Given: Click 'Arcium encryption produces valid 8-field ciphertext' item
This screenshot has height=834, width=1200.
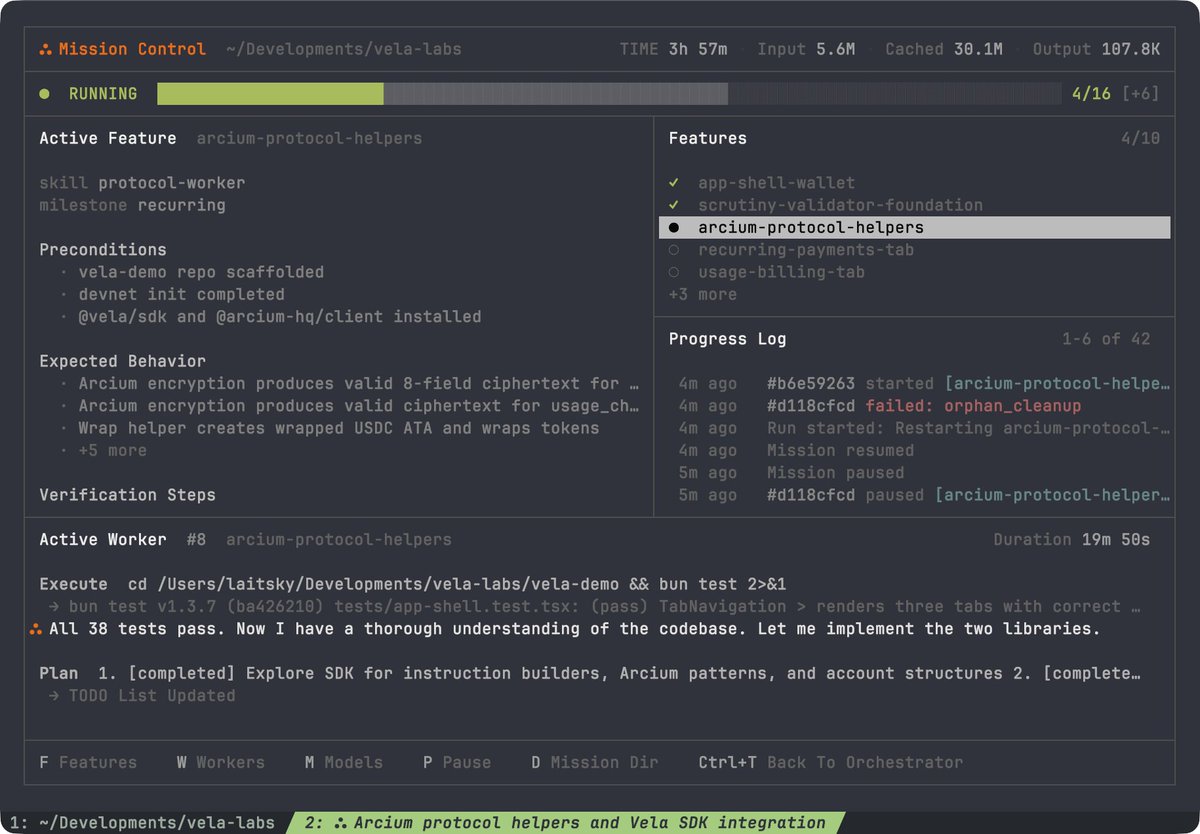Looking at the screenshot, I should [359, 384].
